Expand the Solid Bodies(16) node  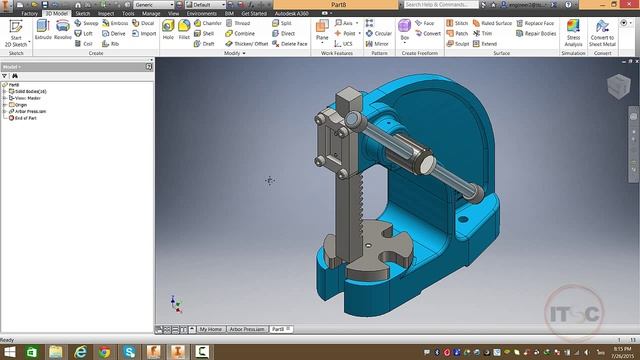[4, 91]
